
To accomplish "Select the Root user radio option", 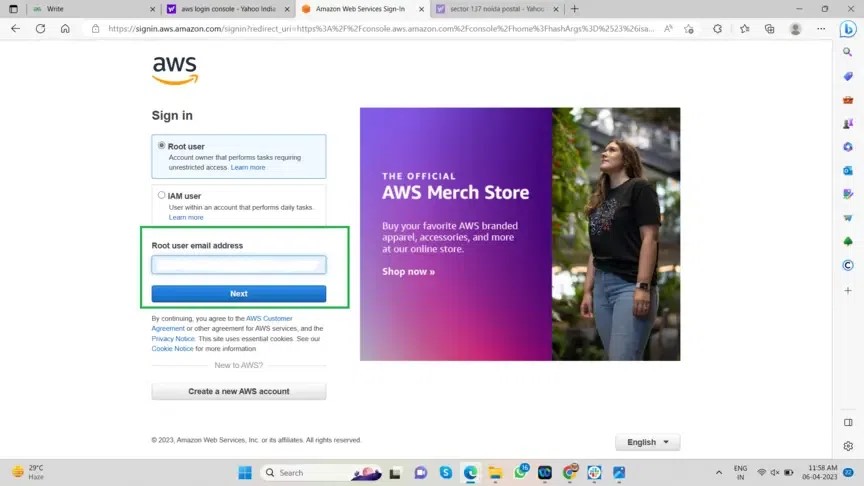I will pos(162,146).
